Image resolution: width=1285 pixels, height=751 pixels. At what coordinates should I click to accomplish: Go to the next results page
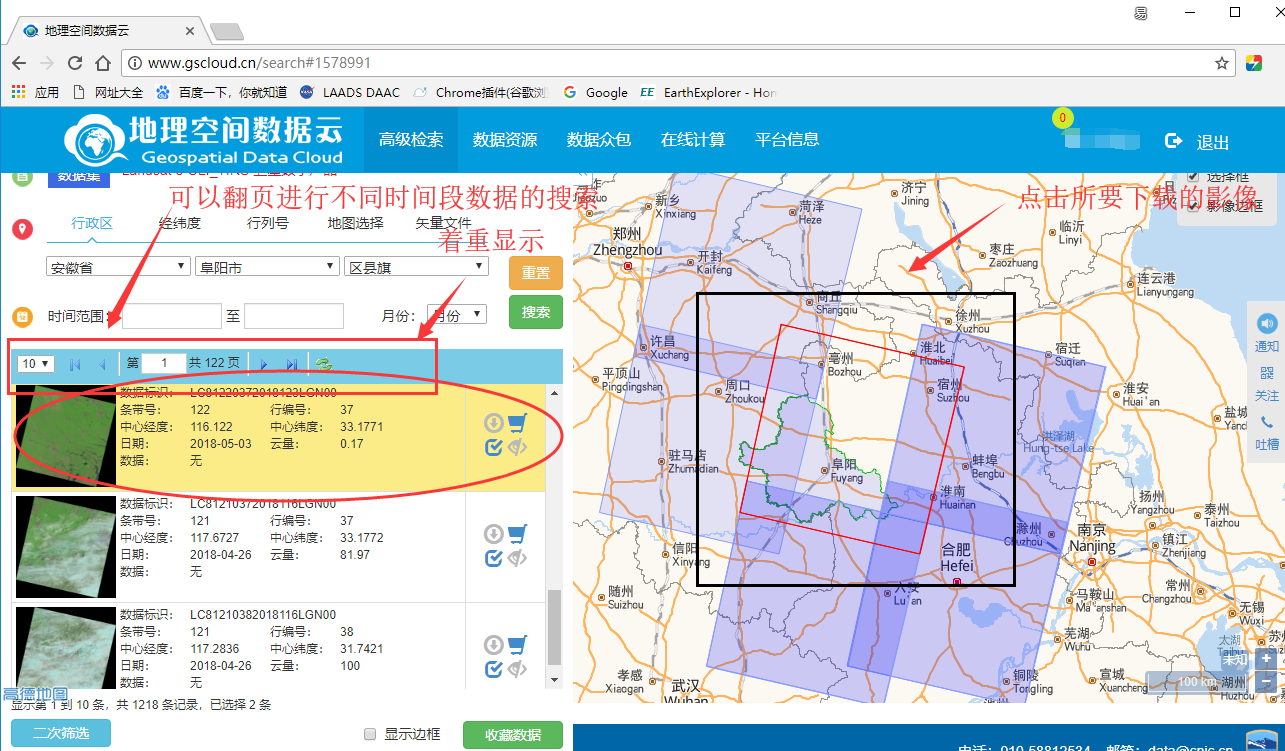[x=264, y=364]
